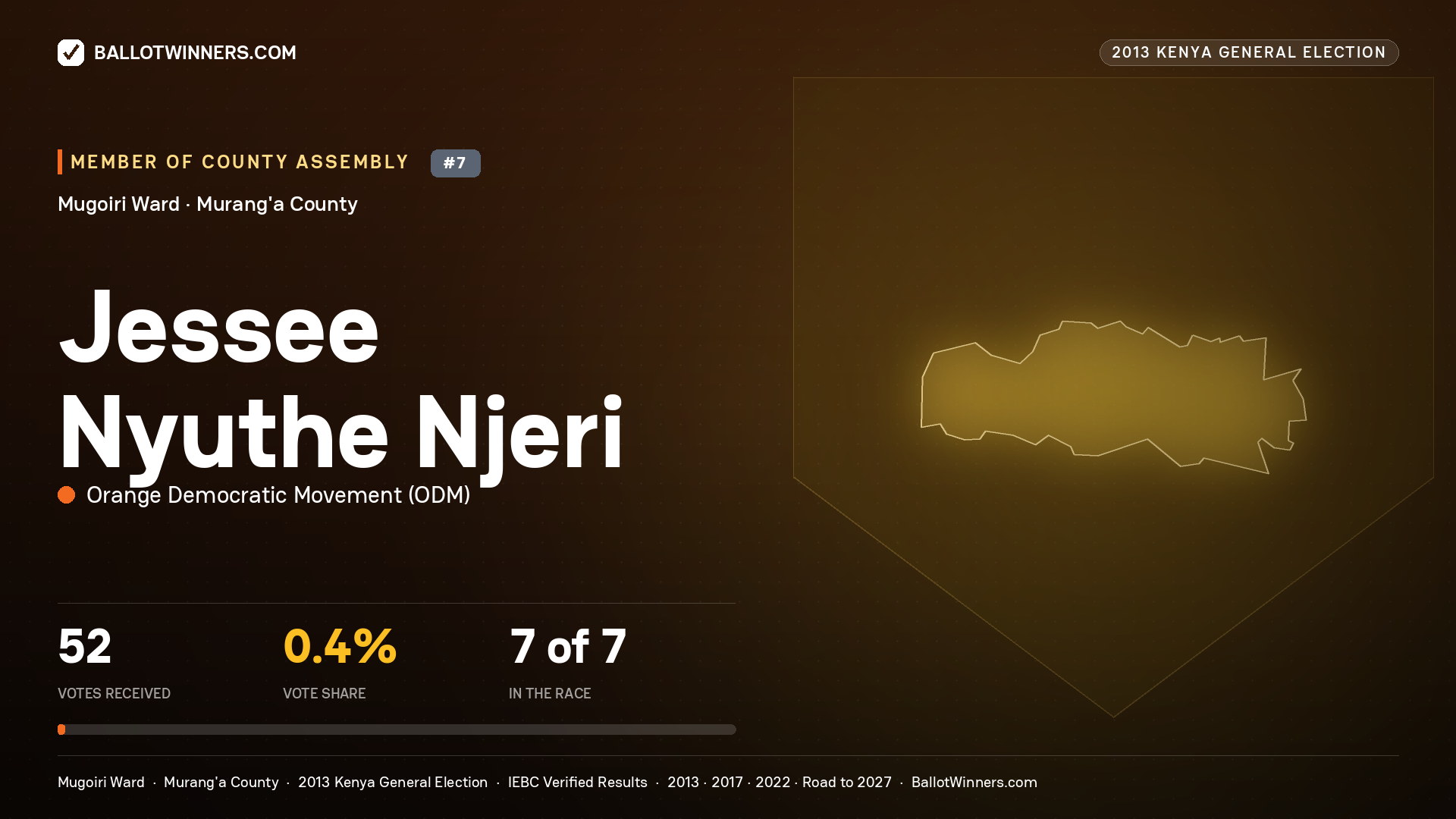The image size is (1456, 819).
Task: Click the 0.4% vote share value
Action: pos(340,647)
